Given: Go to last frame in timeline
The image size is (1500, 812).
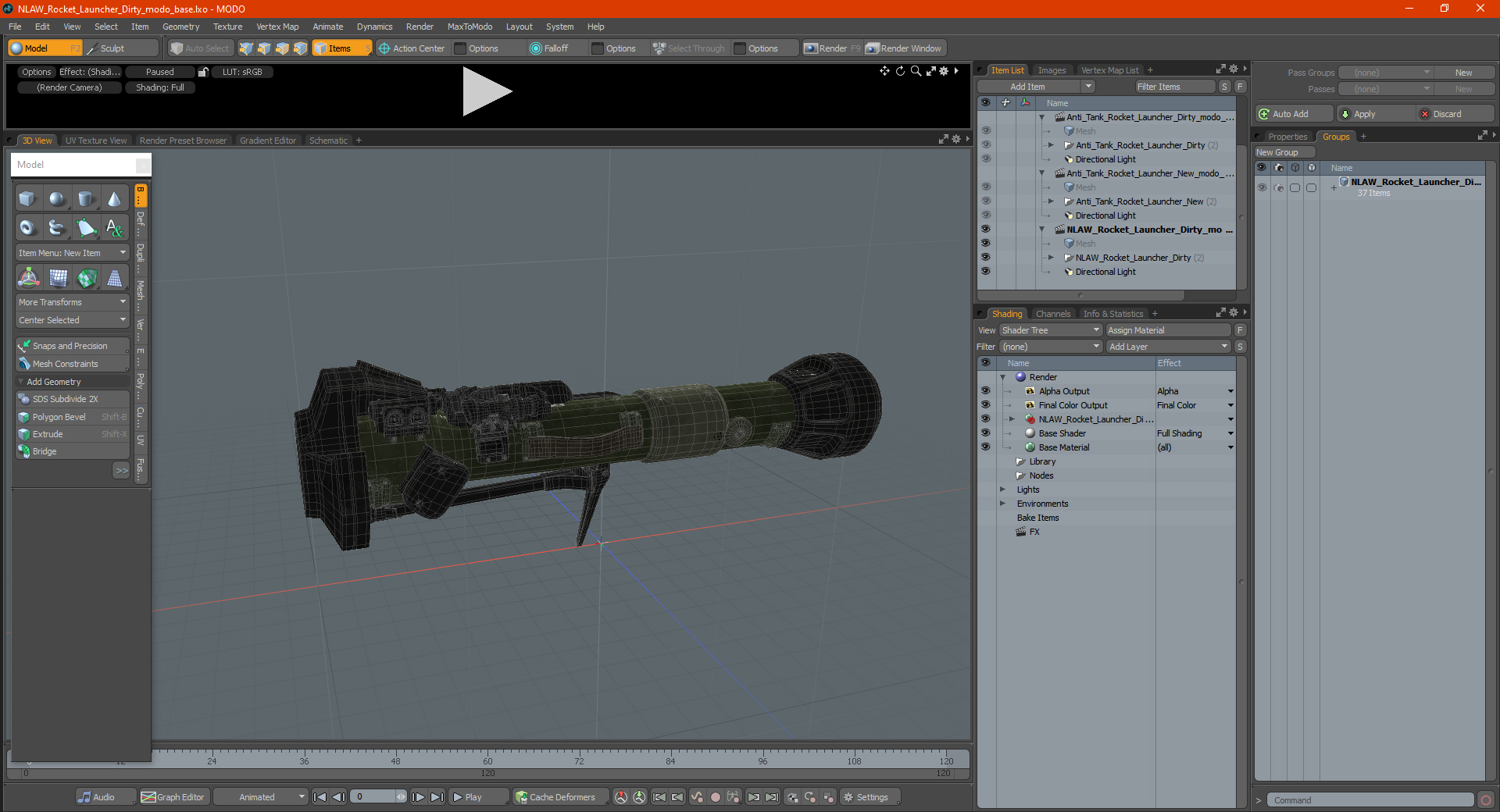Looking at the screenshot, I should pyautogui.click(x=437, y=797).
